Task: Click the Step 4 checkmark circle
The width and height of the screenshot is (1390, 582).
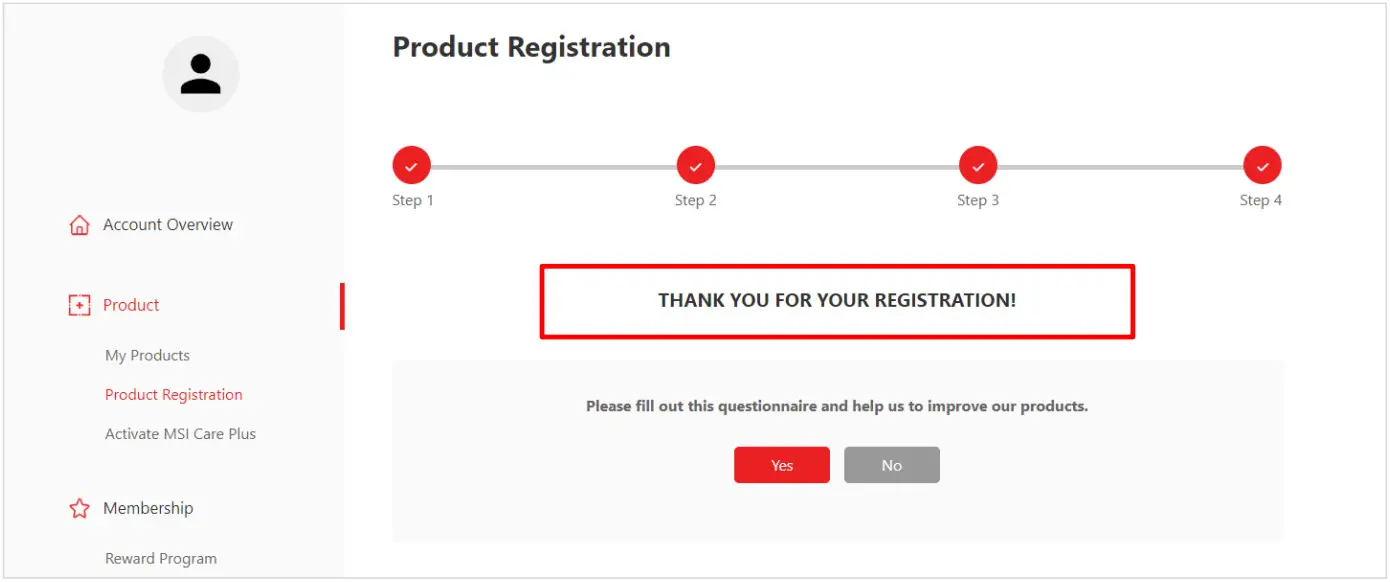Action: [x=1262, y=166]
